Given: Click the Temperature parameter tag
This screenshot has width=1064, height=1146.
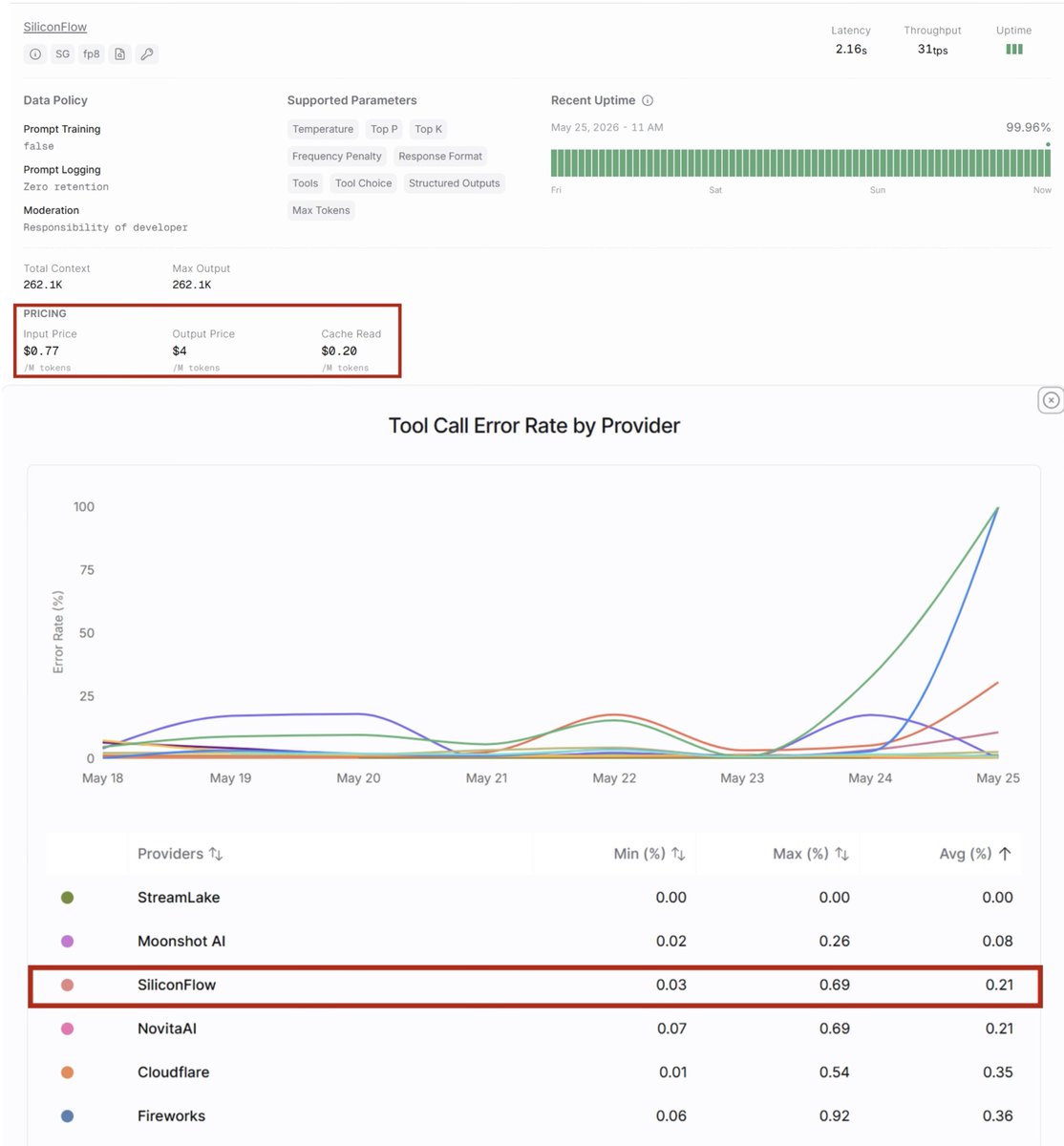Looking at the screenshot, I should (323, 129).
